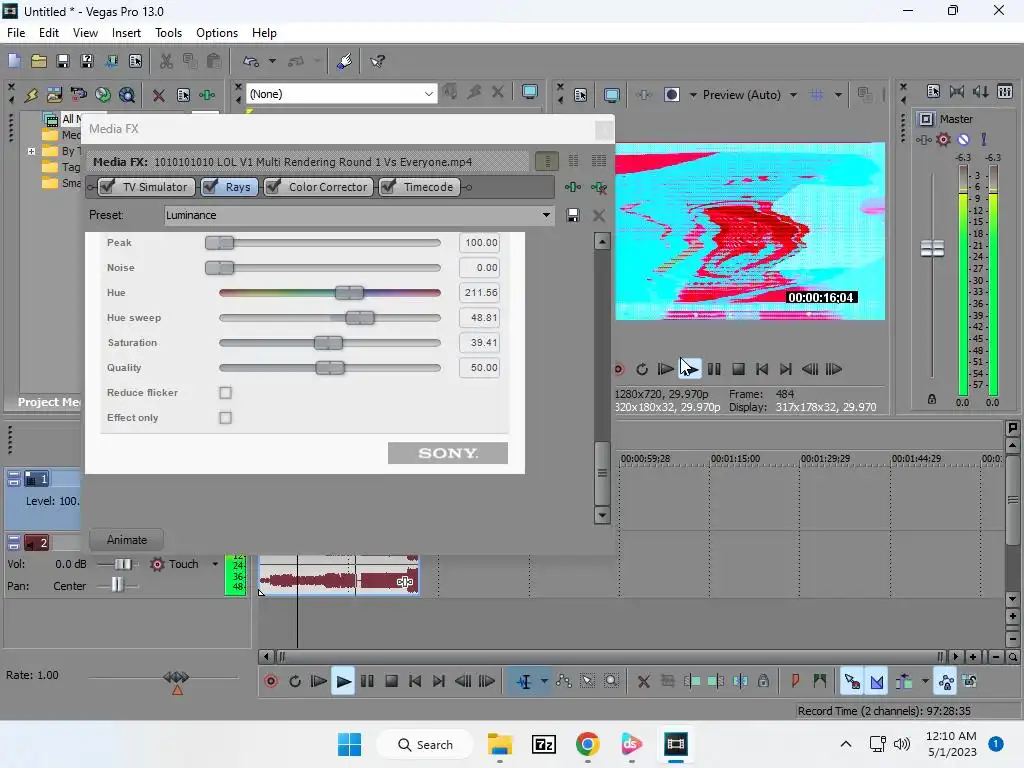Toggle Timecode effect checkbox
Screen dimensions: 1024x768
[388, 187]
